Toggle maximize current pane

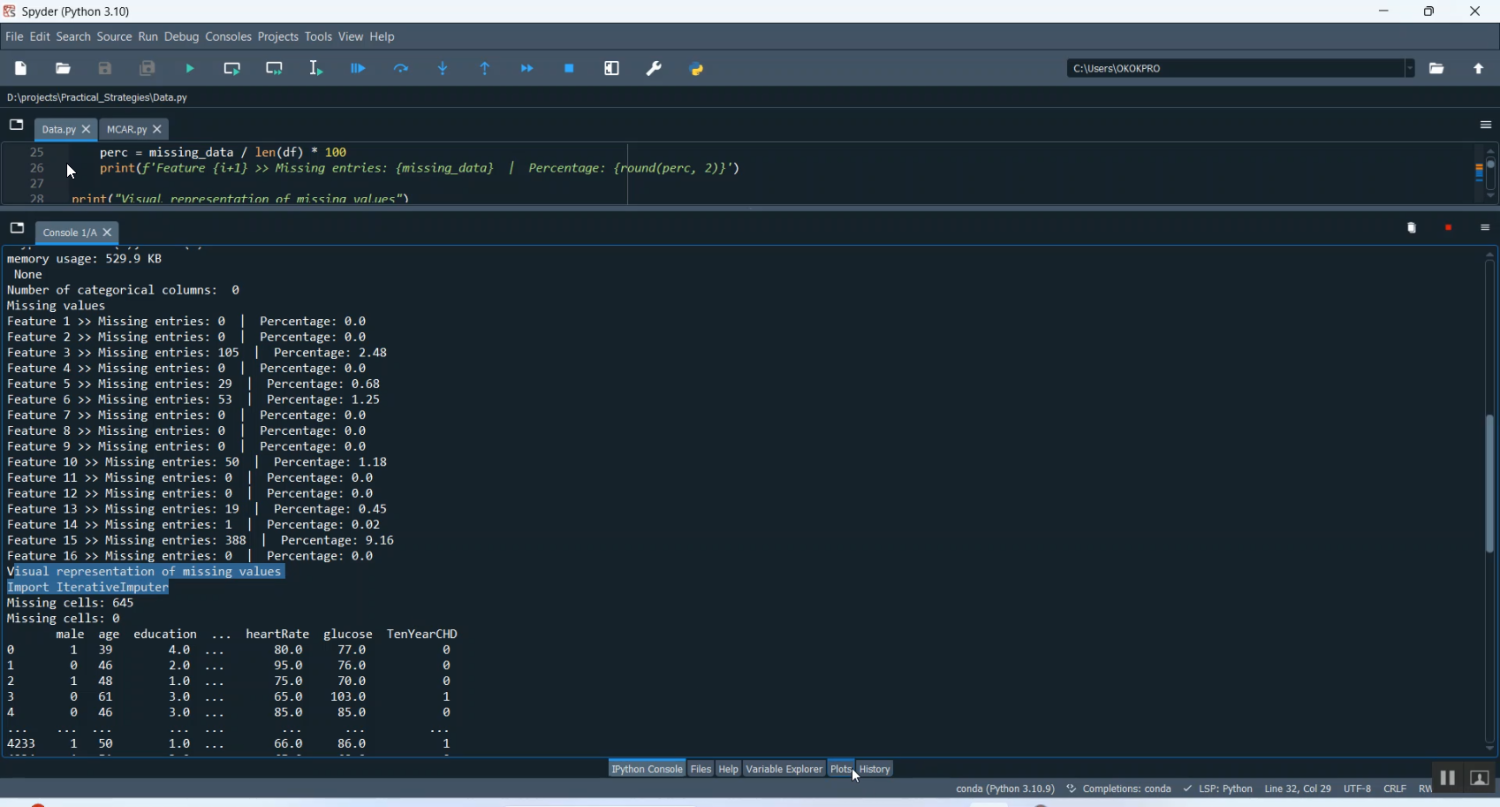tap(612, 69)
